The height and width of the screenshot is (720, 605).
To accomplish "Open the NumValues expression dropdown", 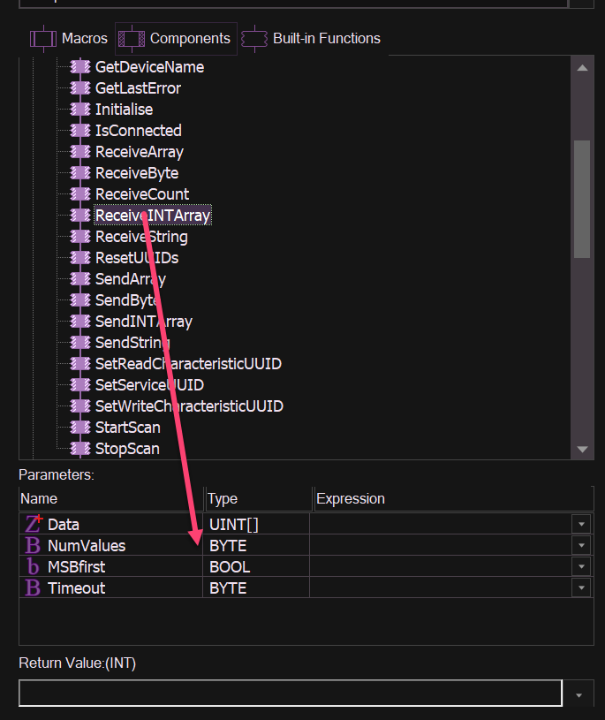I will click(581, 546).
